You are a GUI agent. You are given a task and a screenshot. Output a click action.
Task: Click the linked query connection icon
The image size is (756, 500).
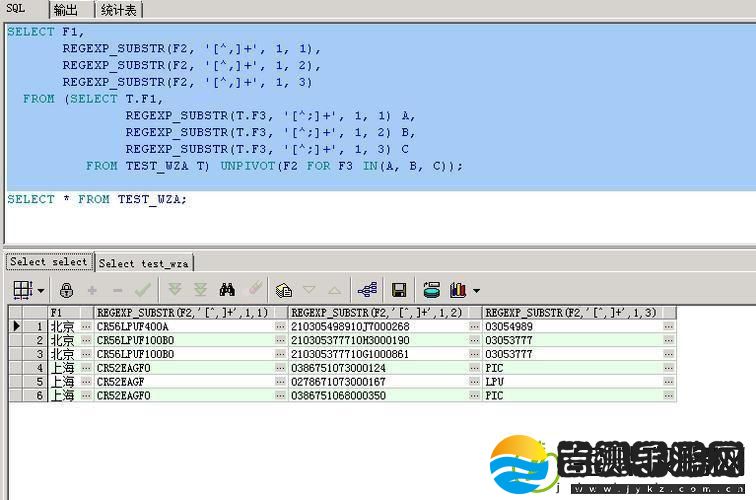pos(367,290)
